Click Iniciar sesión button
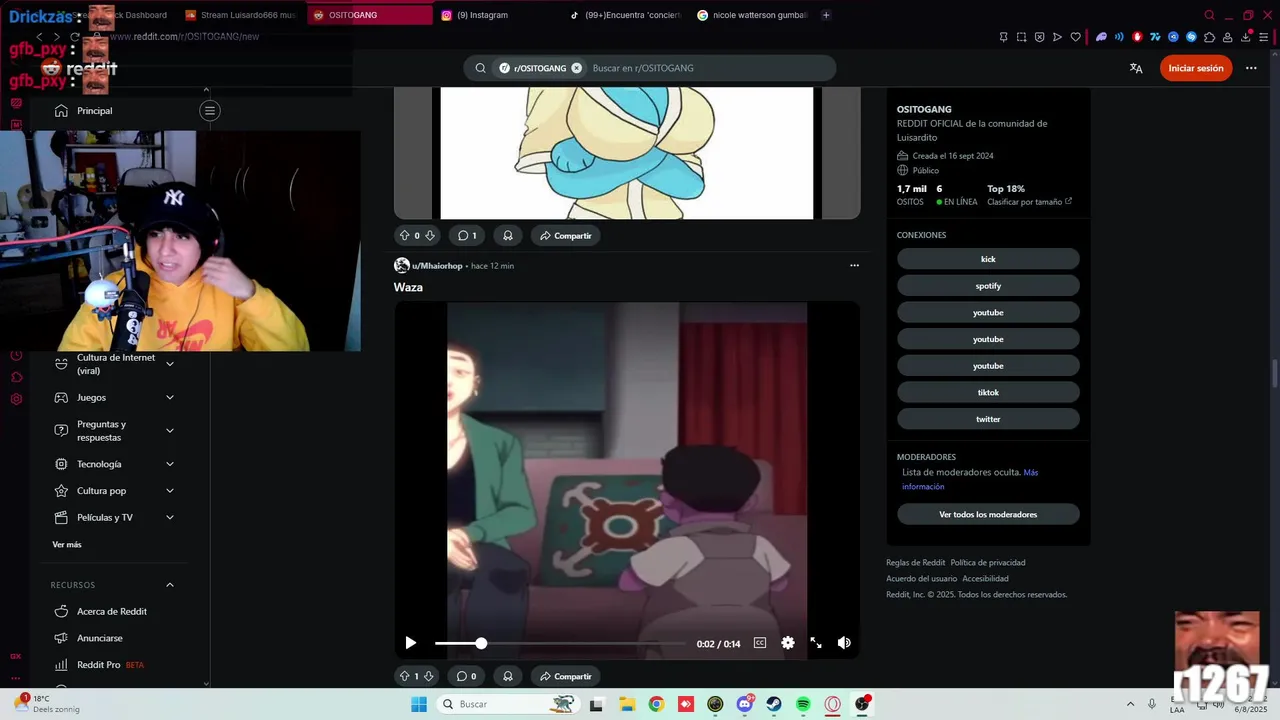 coord(1196,68)
